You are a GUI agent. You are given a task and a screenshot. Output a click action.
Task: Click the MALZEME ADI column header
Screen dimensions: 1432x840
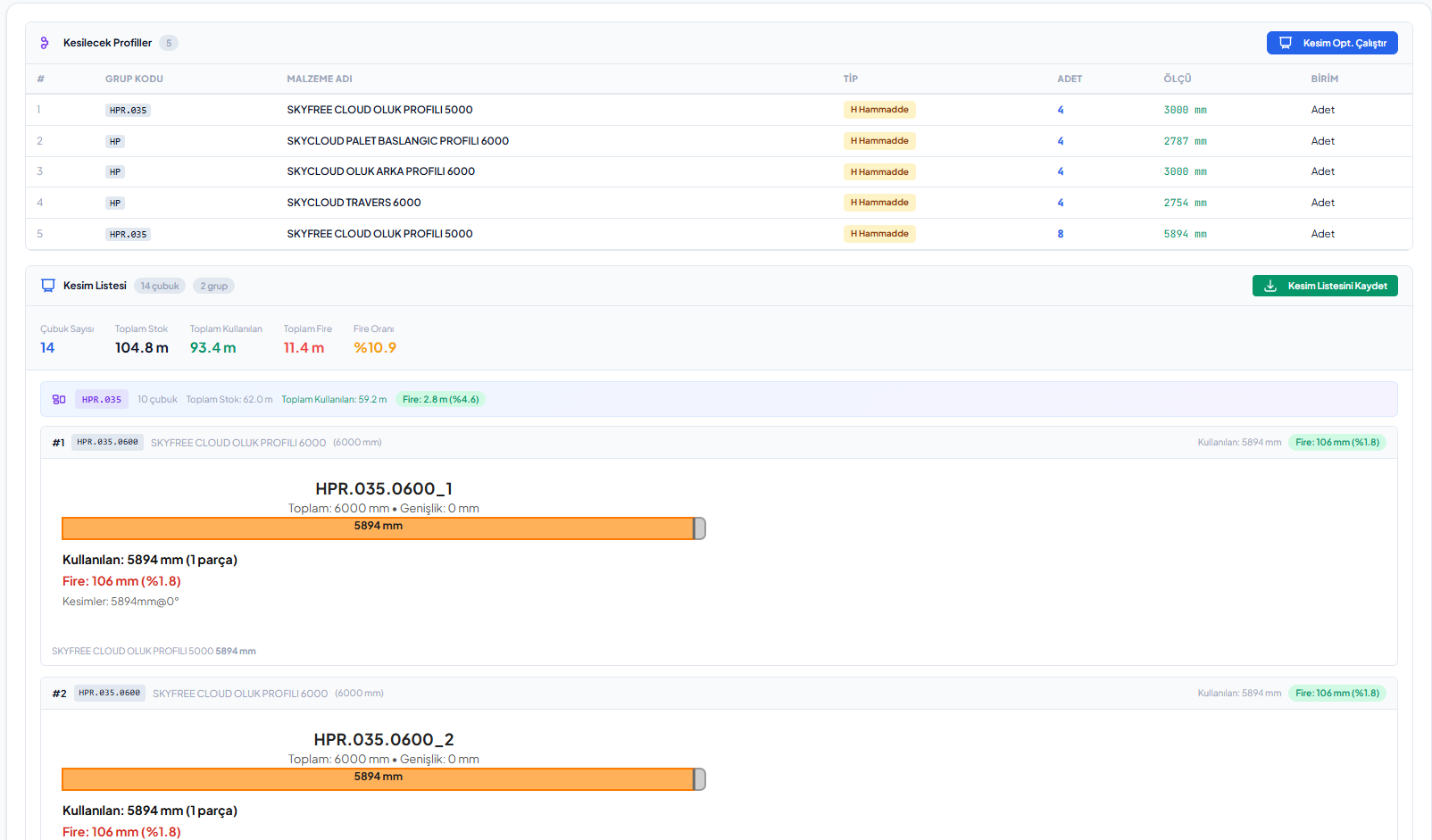320,79
